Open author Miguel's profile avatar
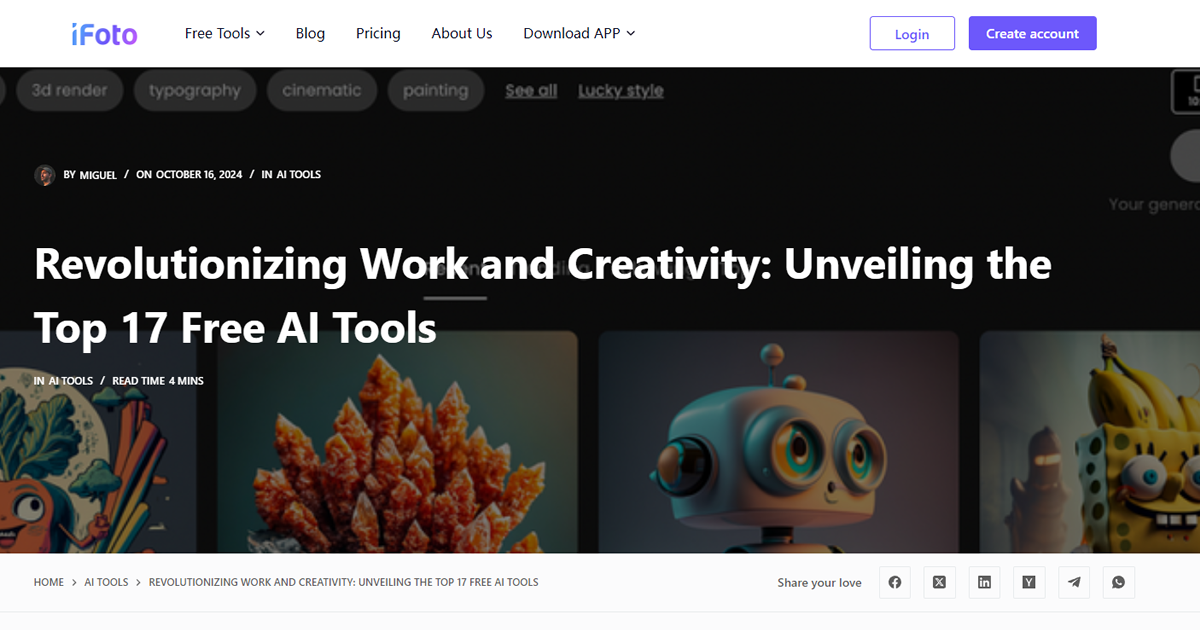Image resolution: width=1200 pixels, height=630 pixels. tap(45, 174)
